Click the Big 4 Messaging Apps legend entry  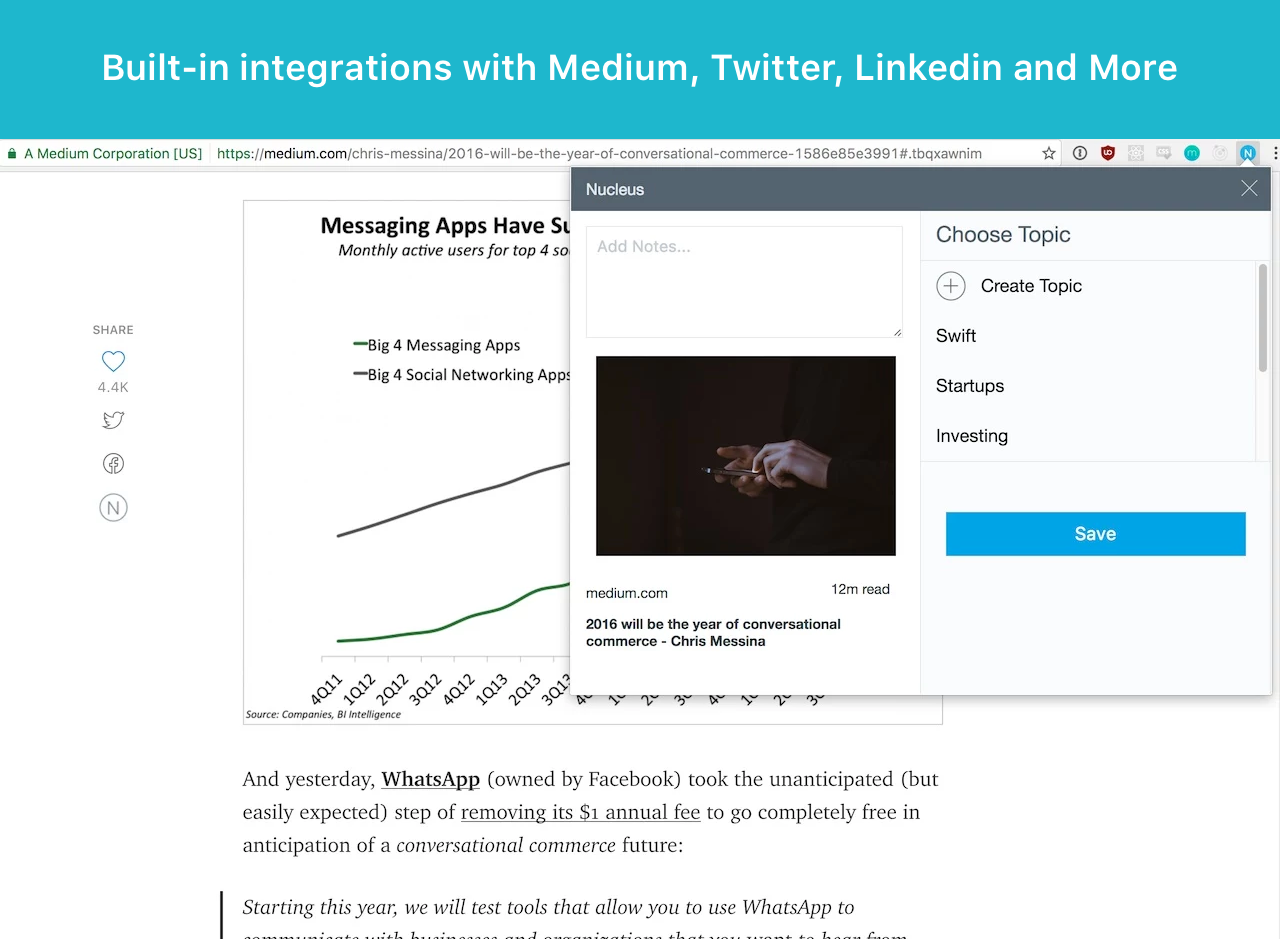437,345
